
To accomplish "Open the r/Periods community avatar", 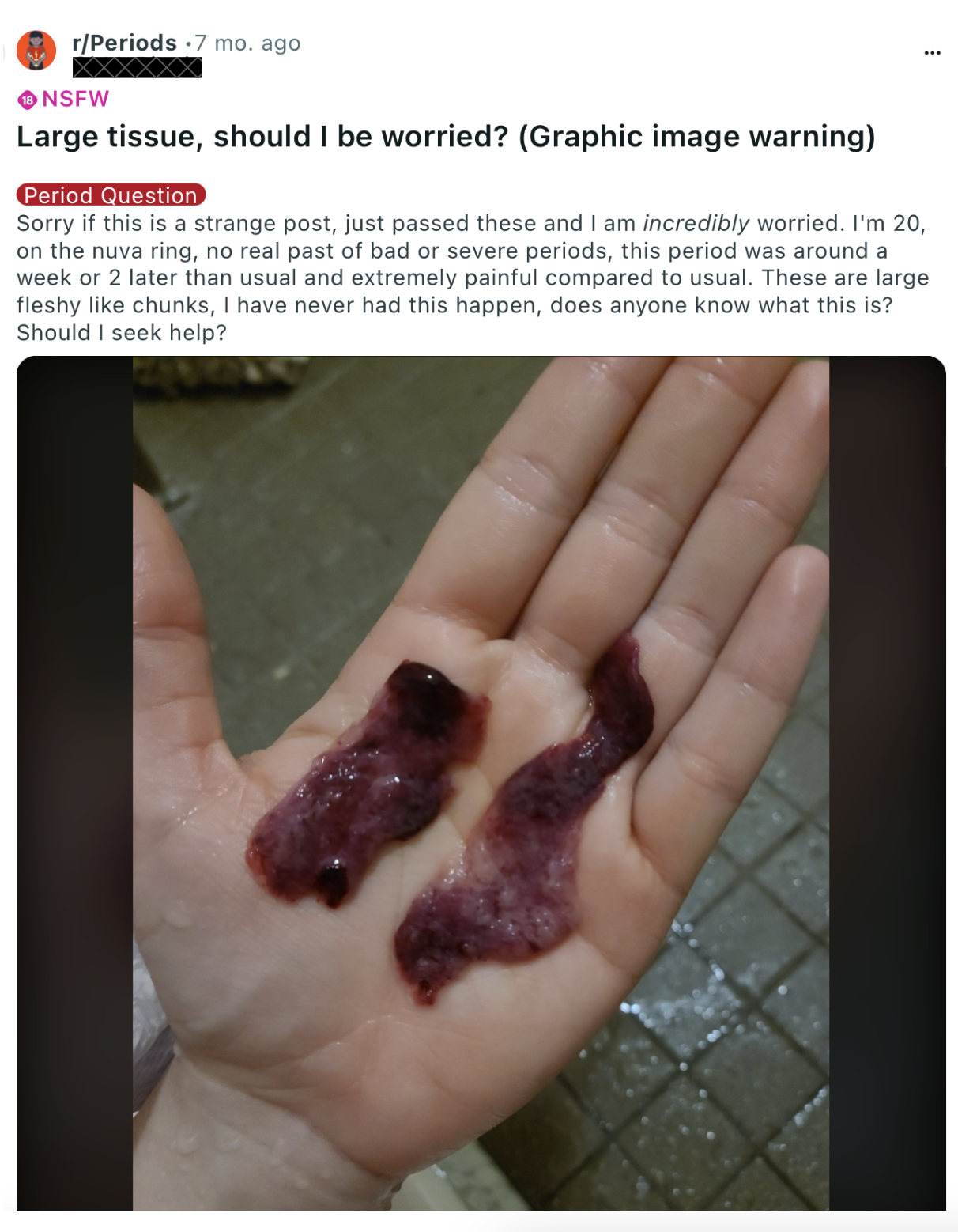I will (x=36, y=51).
